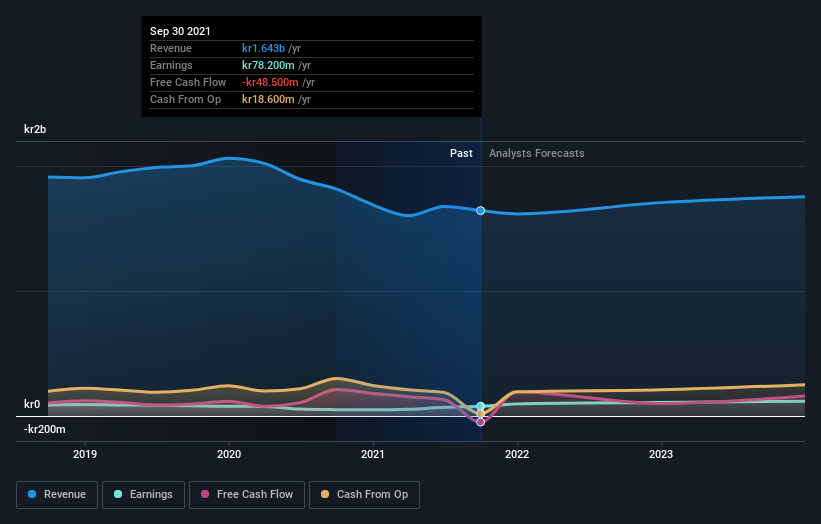Select the 2021 x-axis label

coord(373,454)
